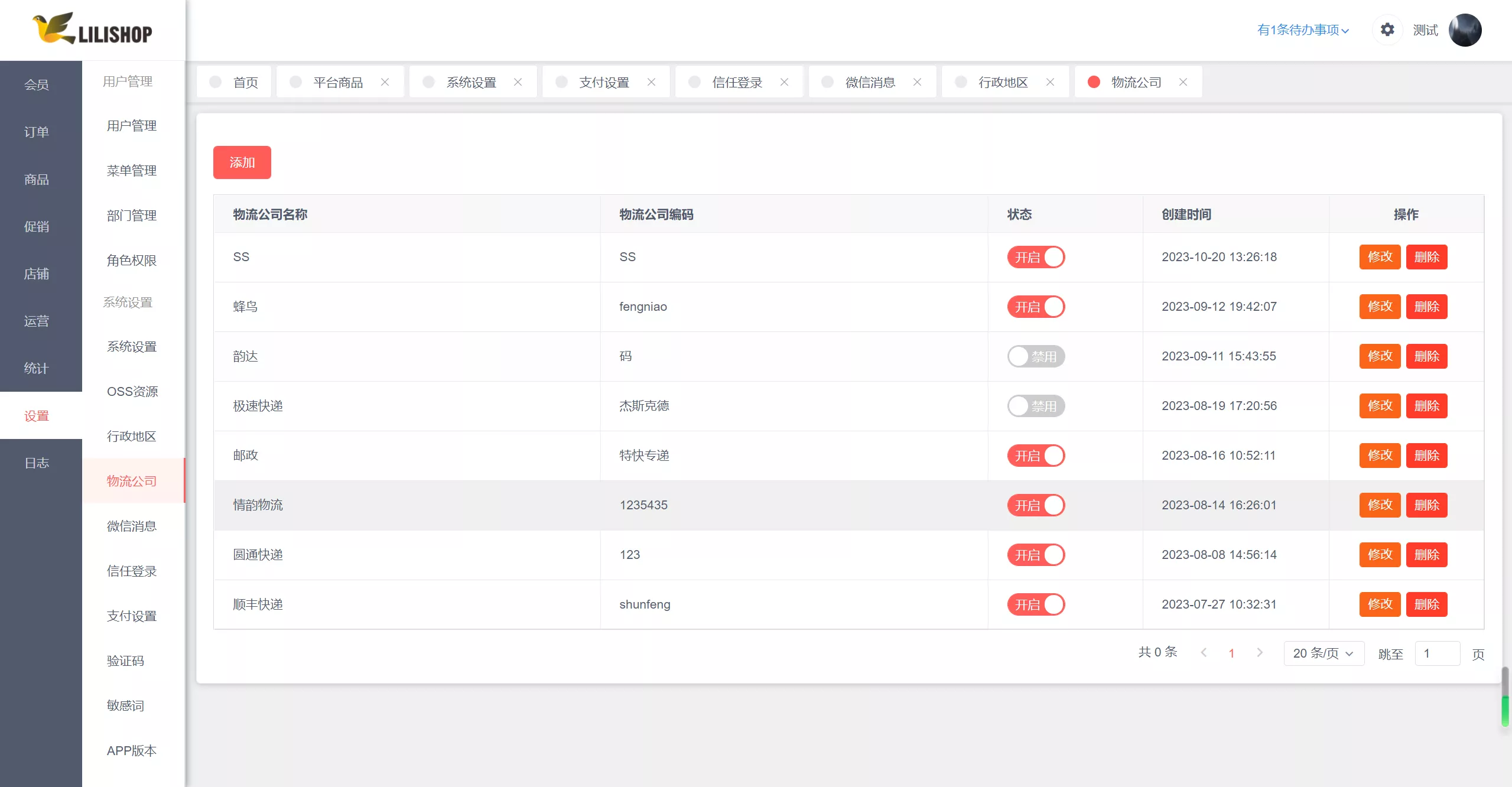Image resolution: width=1512 pixels, height=787 pixels.
Task: Toggle the 顺丰快递 status switch
Action: pyautogui.click(x=1036, y=604)
